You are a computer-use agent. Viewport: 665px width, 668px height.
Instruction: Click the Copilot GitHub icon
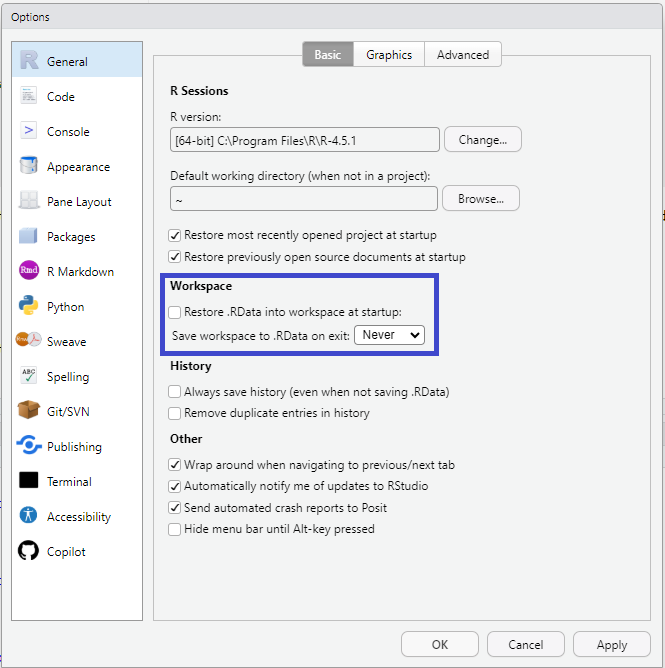(29, 550)
